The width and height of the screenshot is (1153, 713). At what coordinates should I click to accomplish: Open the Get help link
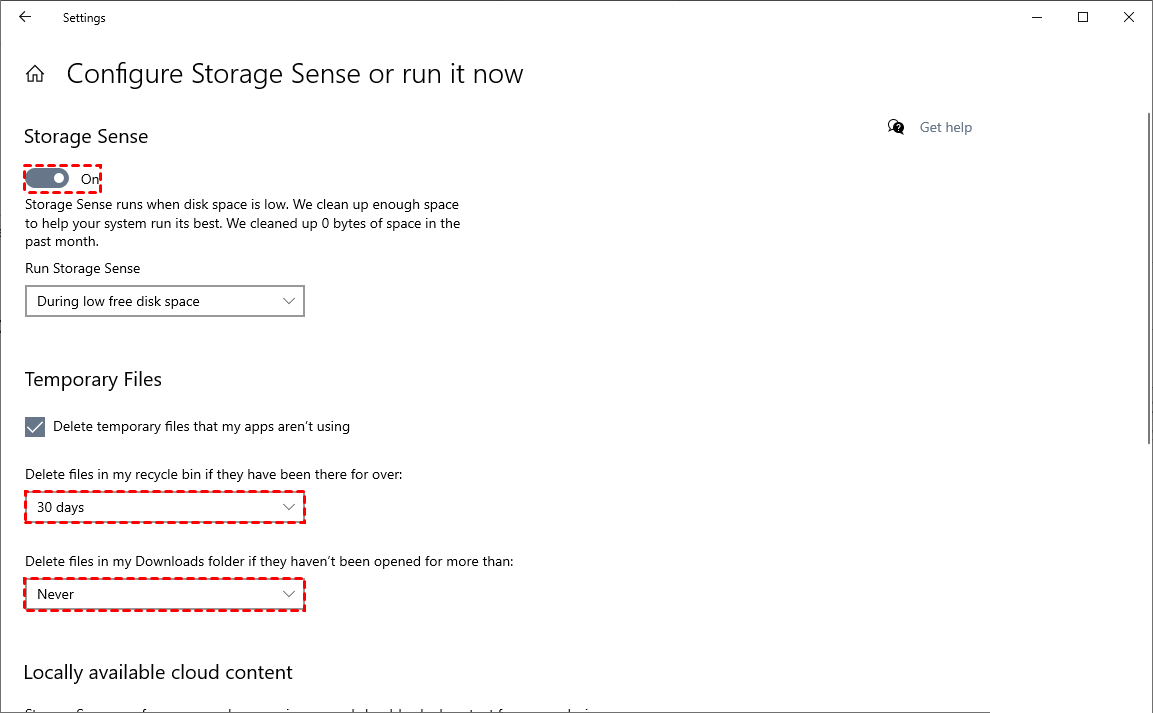945,127
